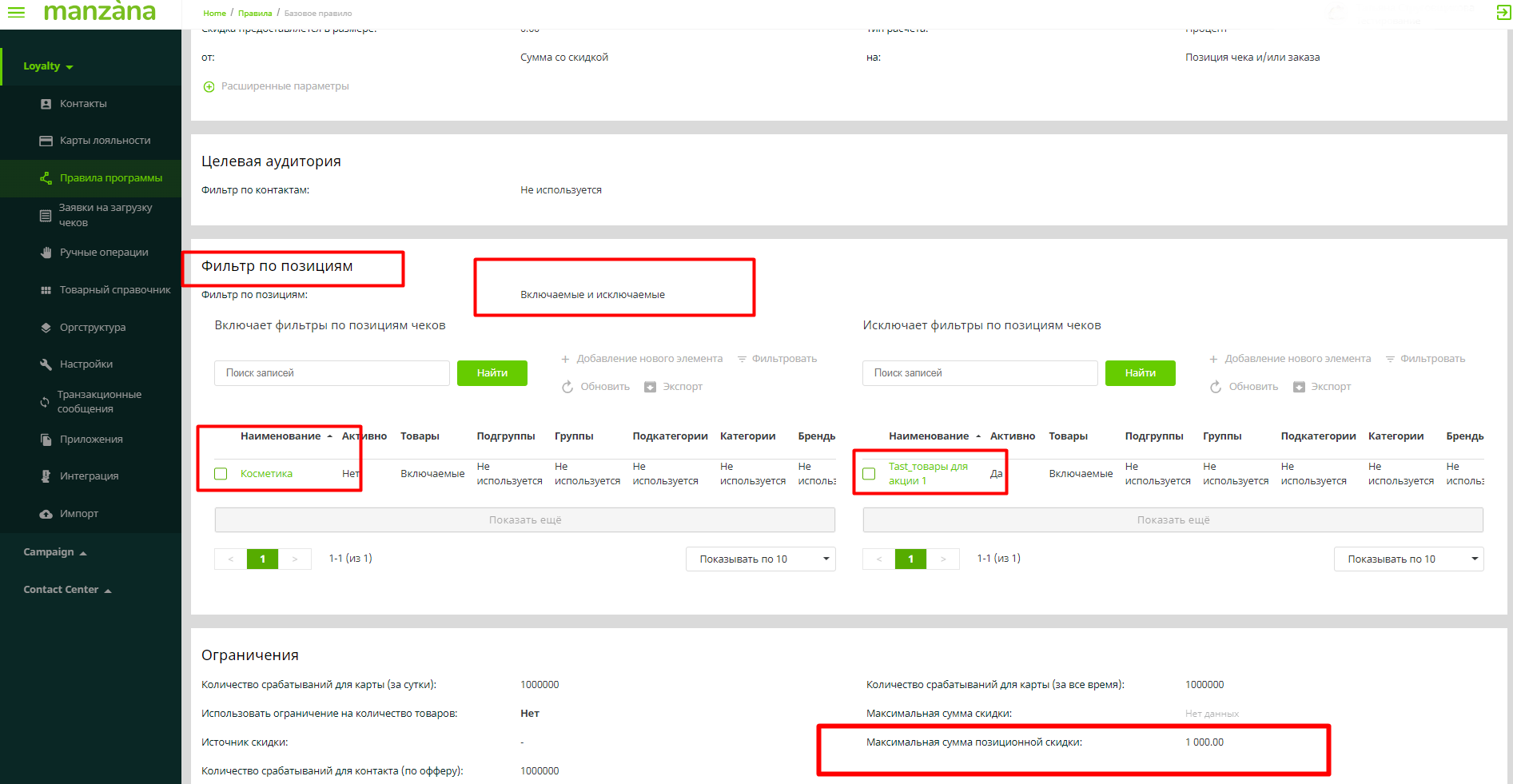Click the Контакты sidebar icon
1513x784 pixels.
(x=46, y=104)
